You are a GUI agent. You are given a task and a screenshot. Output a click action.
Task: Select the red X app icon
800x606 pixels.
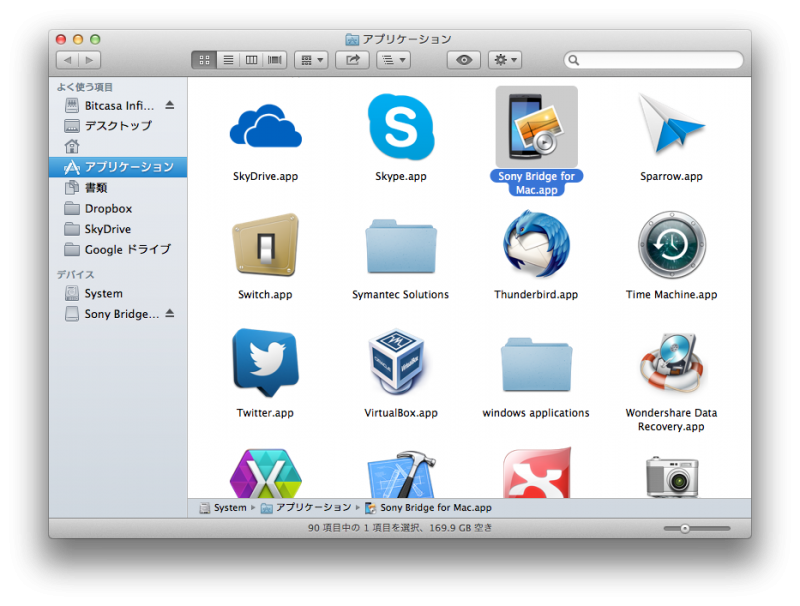pyautogui.click(x=537, y=473)
